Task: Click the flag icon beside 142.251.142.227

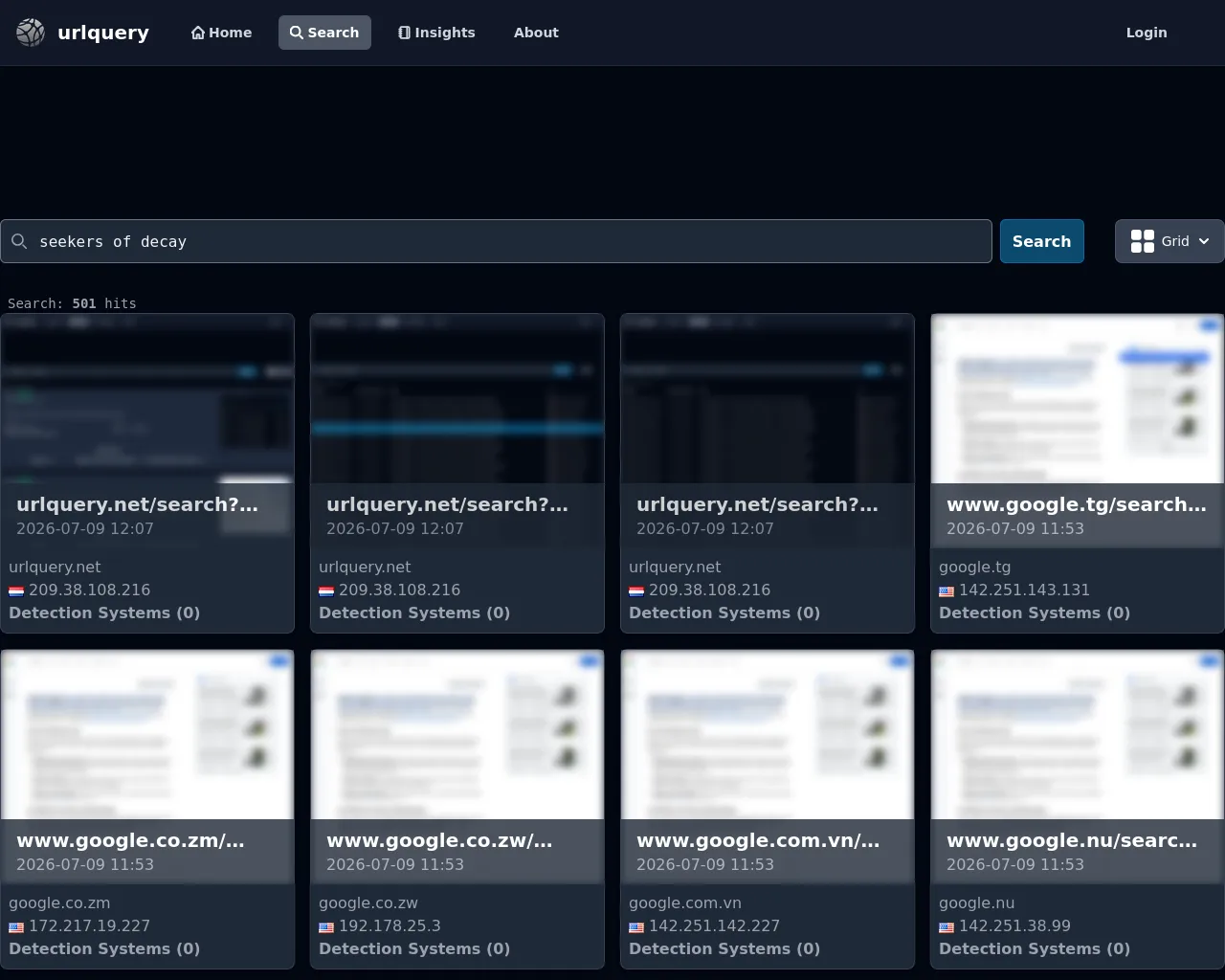Action: 636,927
